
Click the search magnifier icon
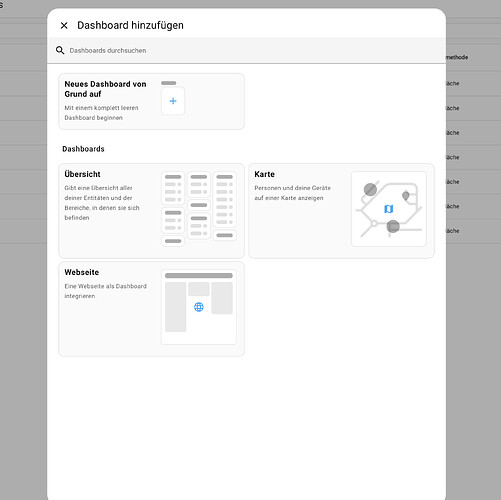[x=60, y=50]
